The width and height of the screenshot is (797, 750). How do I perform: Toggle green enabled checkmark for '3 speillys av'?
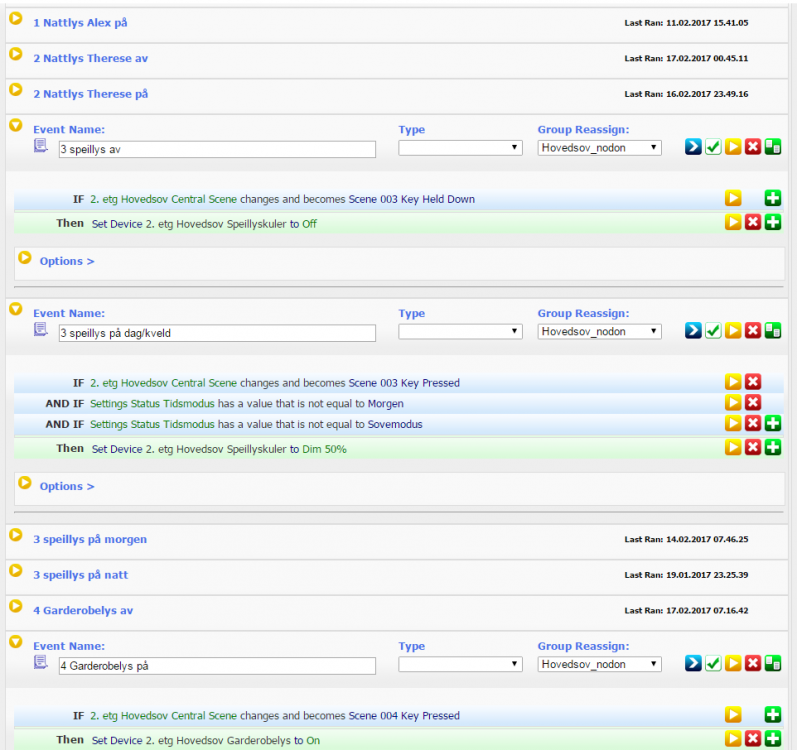pyautogui.click(x=713, y=148)
